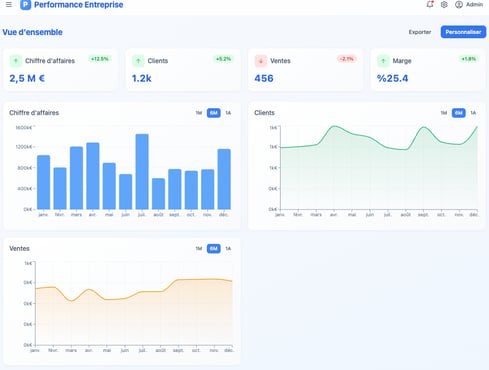The image size is (489, 370).
Task: Select 1M range on Ventes chart
Action: (x=199, y=249)
